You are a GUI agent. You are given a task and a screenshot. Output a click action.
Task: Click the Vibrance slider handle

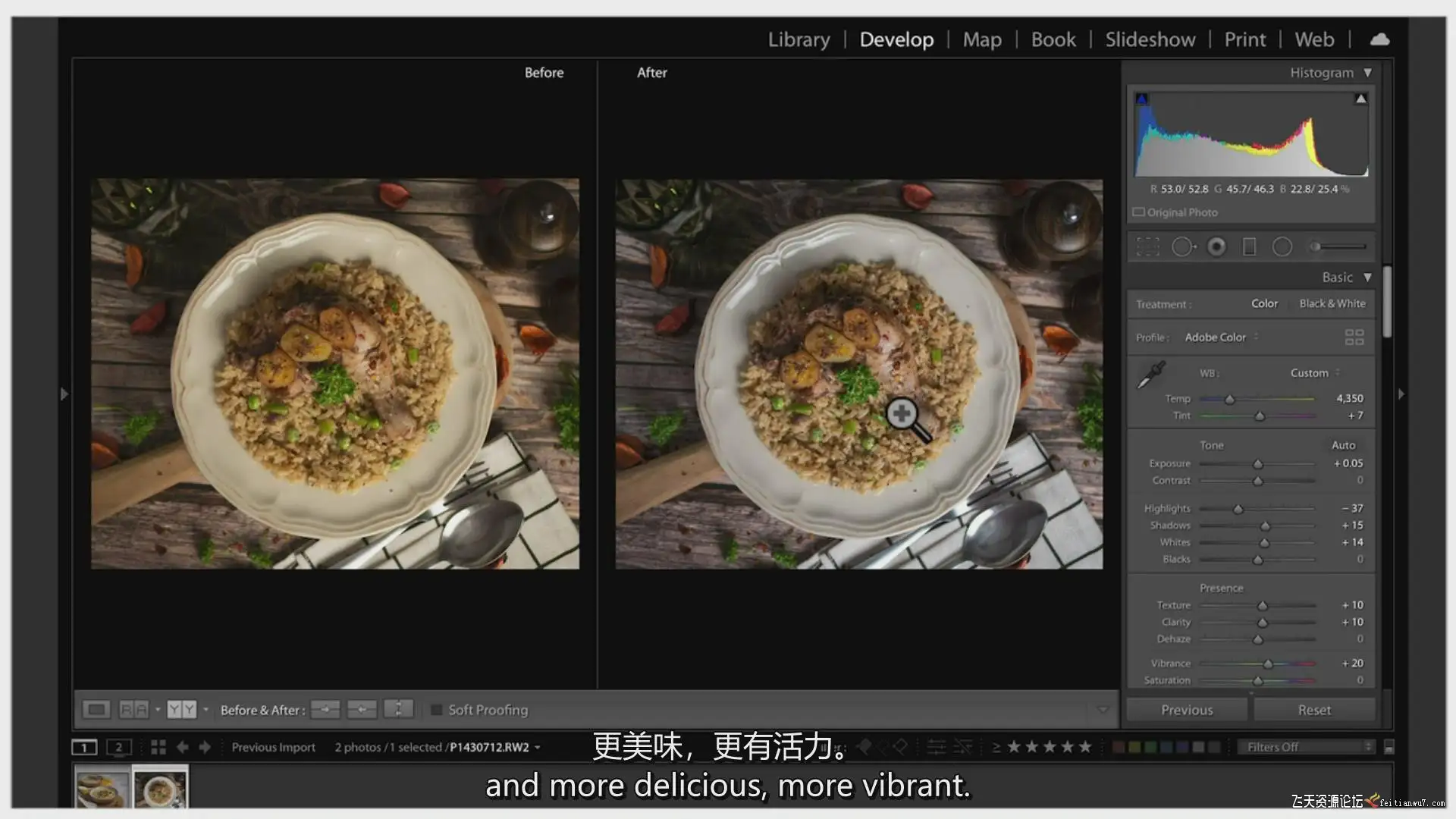(x=1268, y=664)
